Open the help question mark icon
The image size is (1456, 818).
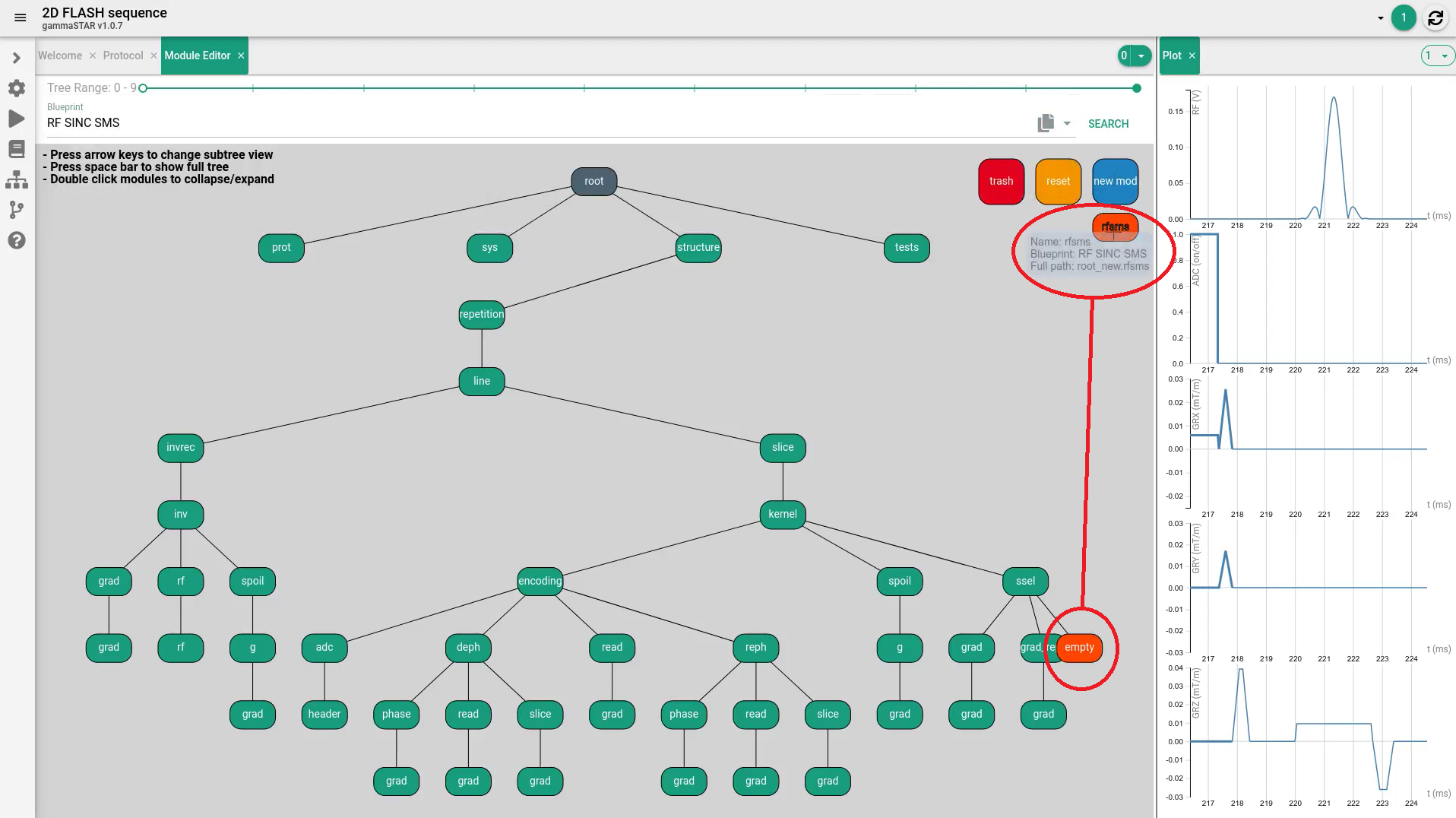[17, 240]
